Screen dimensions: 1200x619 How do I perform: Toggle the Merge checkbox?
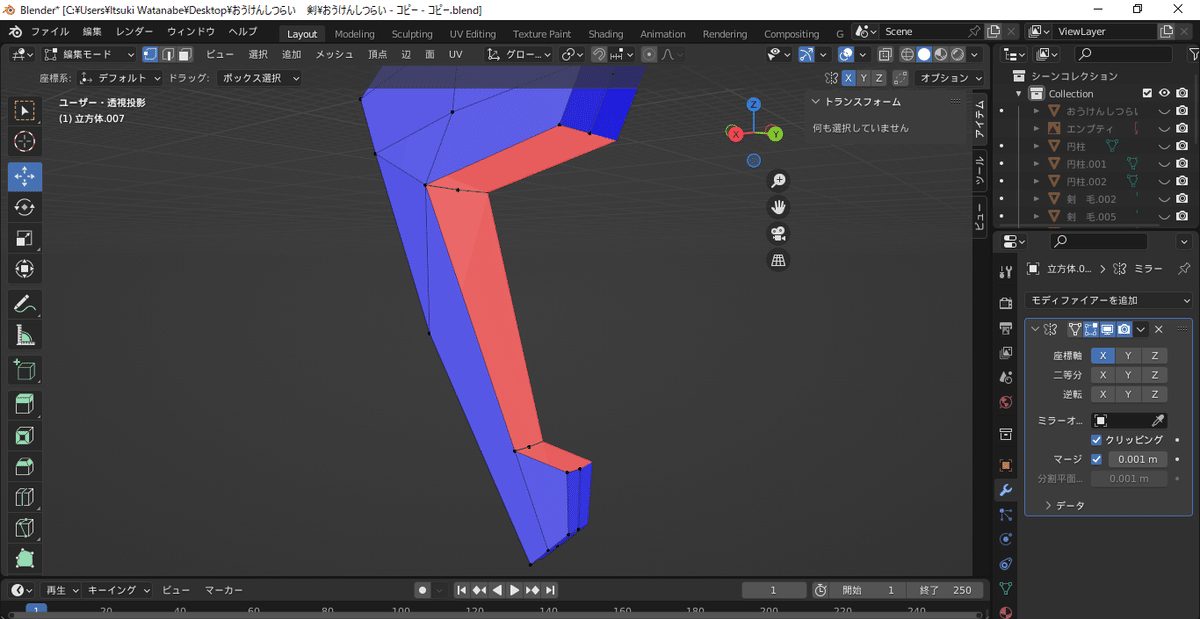(x=1097, y=459)
